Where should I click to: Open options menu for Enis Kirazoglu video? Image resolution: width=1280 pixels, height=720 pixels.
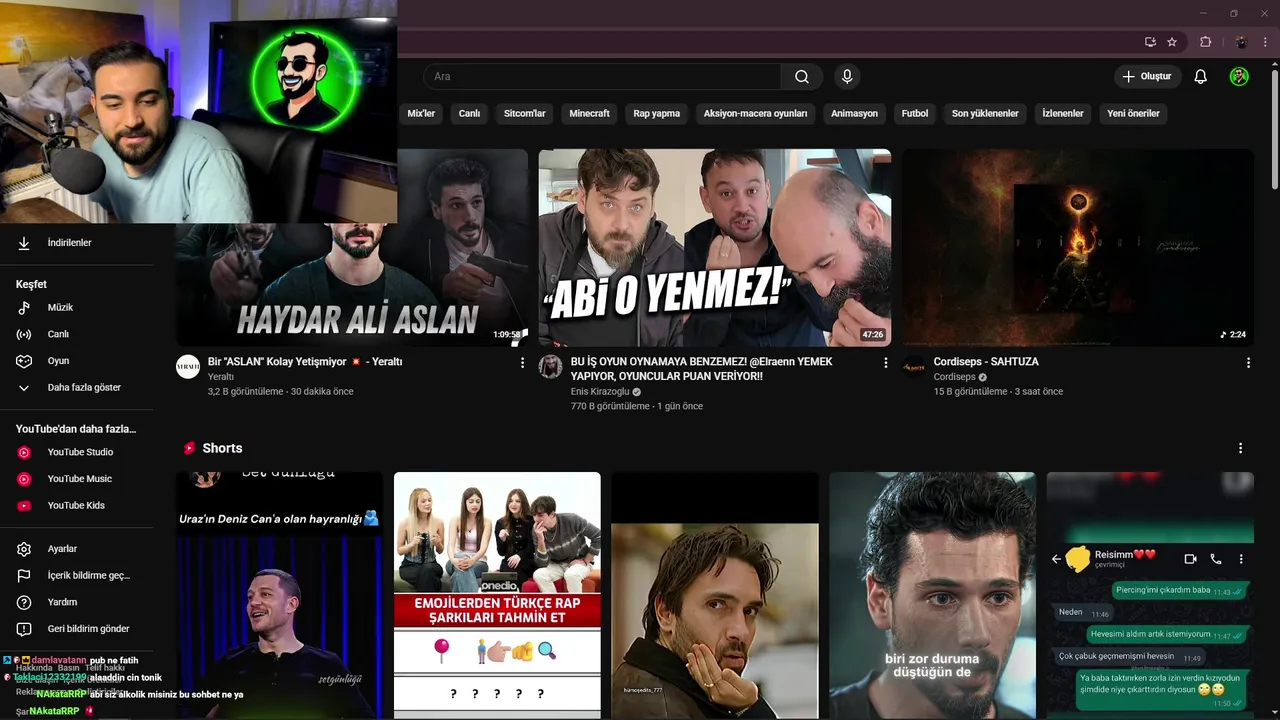(x=885, y=363)
